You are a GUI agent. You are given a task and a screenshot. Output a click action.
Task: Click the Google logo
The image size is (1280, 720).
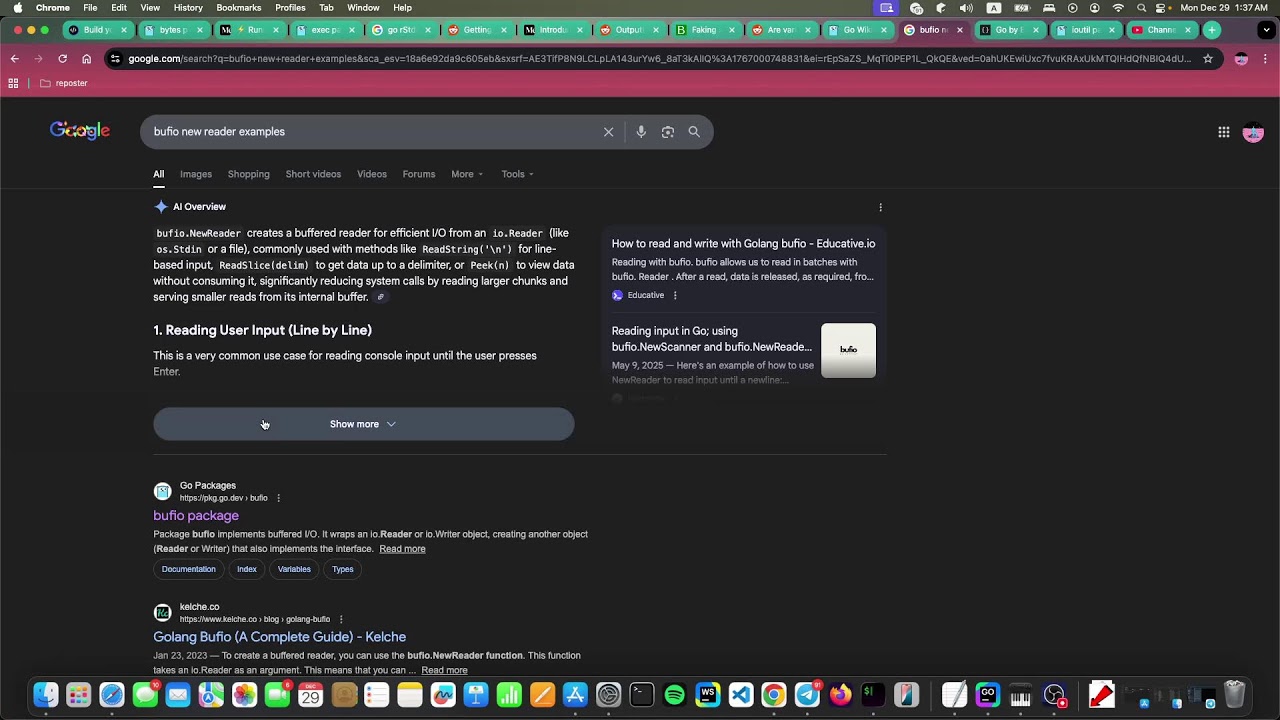click(x=80, y=131)
